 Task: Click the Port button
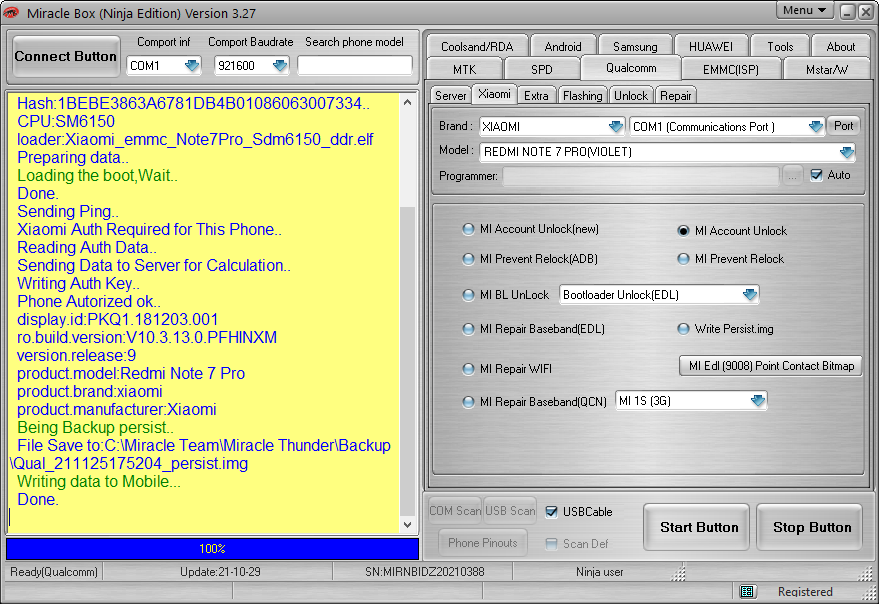pos(843,126)
